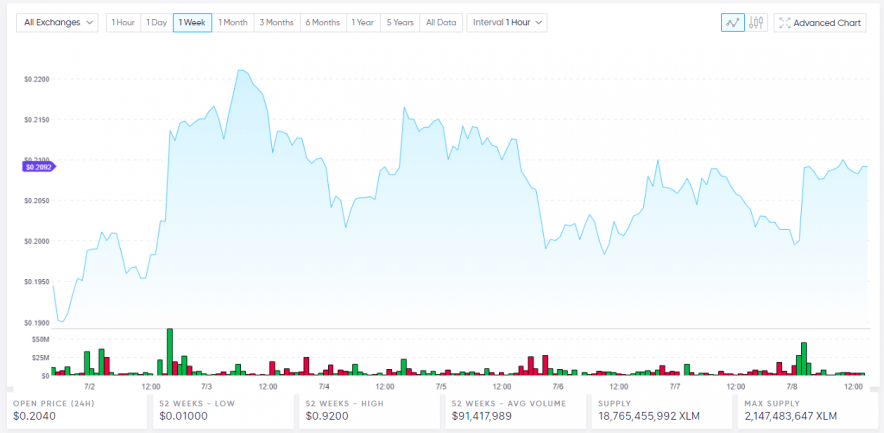Open the All Exchanges dropdown

click(57, 22)
